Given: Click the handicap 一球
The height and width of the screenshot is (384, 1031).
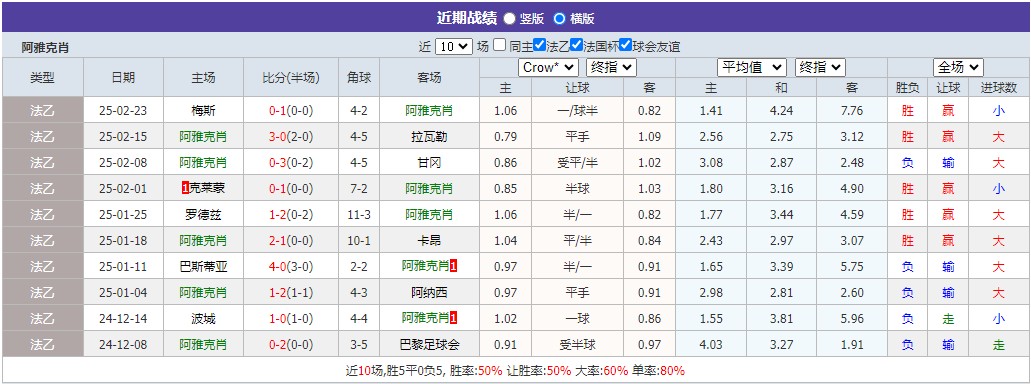Looking at the screenshot, I should [x=577, y=318].
